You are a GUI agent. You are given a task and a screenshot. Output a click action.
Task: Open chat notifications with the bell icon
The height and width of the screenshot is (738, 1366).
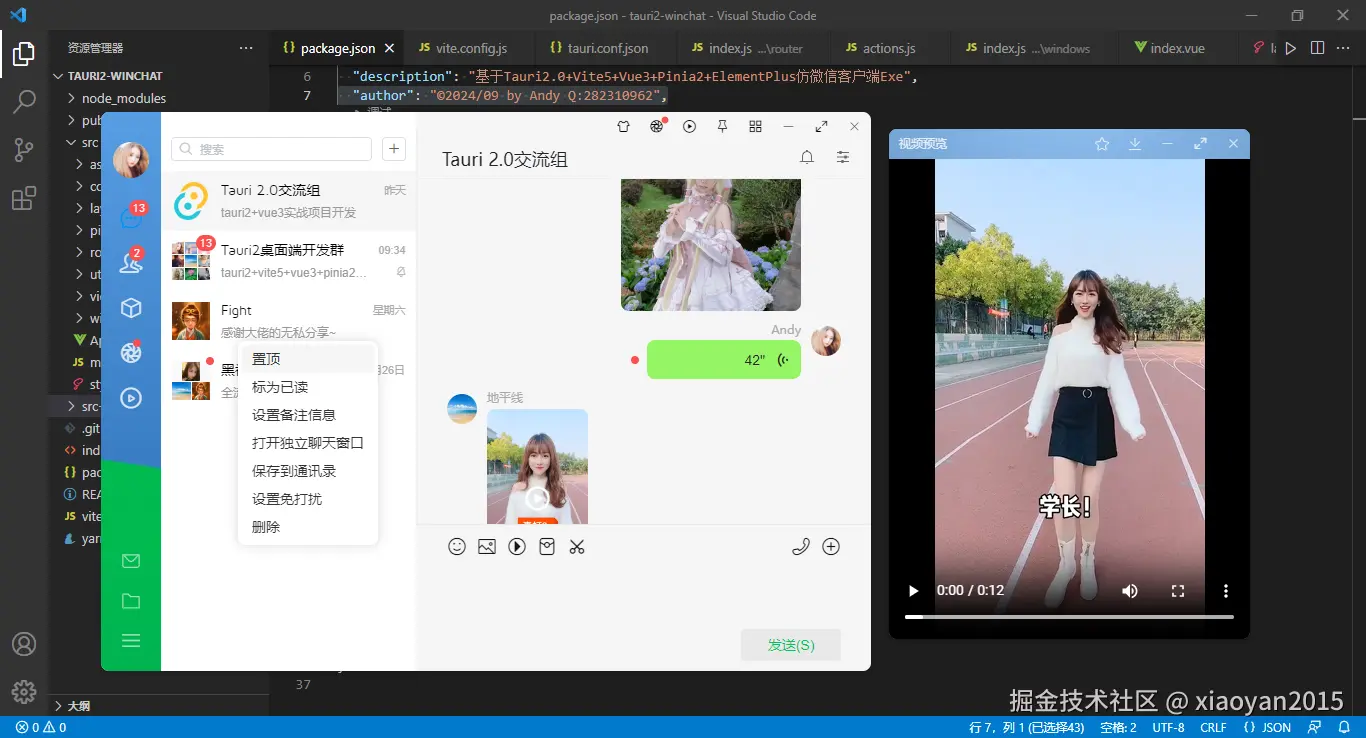pos(807,157)
